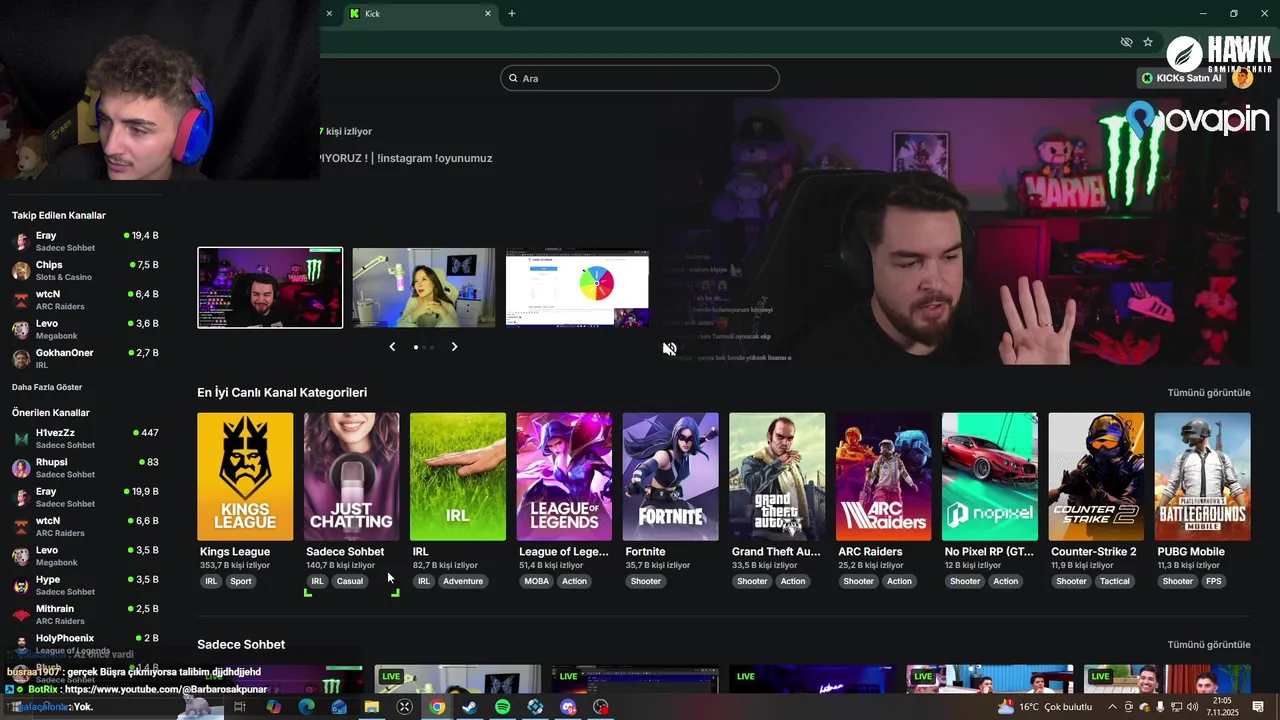Open Google Chrome from taskbar
1280x720 pixels.
click(437, 707)
